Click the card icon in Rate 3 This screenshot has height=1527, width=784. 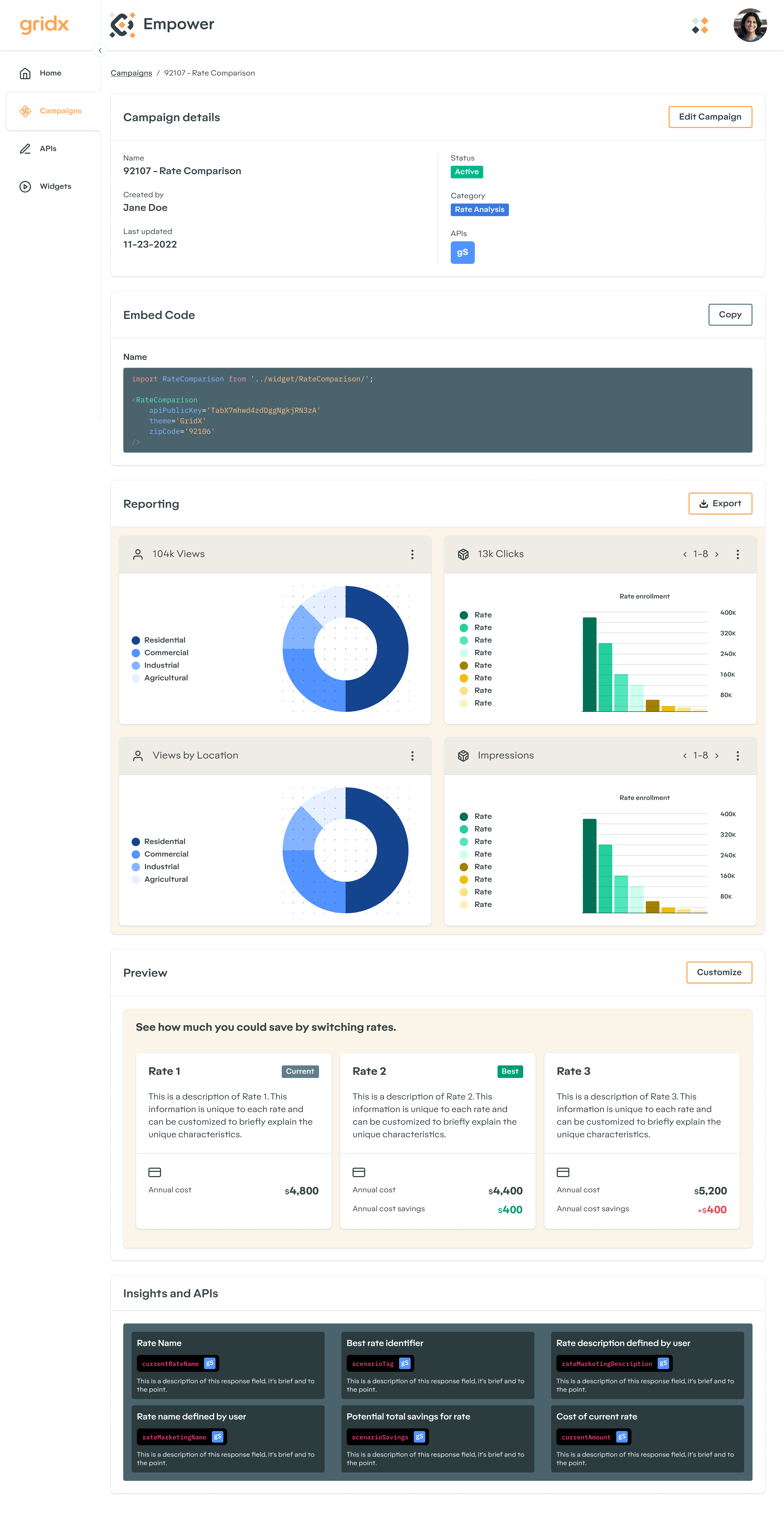click(x=563, y=1172)
